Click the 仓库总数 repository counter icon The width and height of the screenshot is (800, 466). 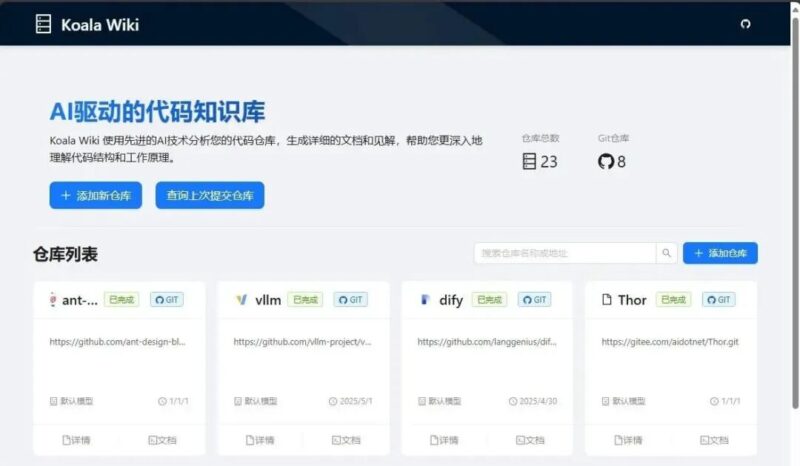530,162
